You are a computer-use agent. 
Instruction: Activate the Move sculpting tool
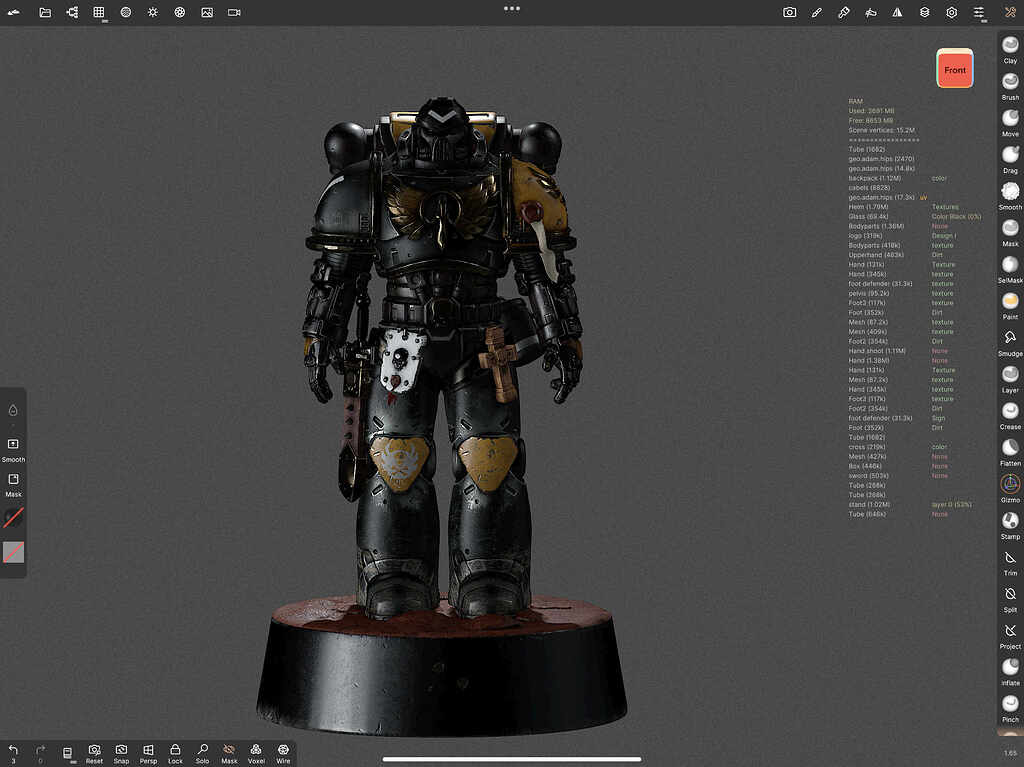click(1008, 118)
